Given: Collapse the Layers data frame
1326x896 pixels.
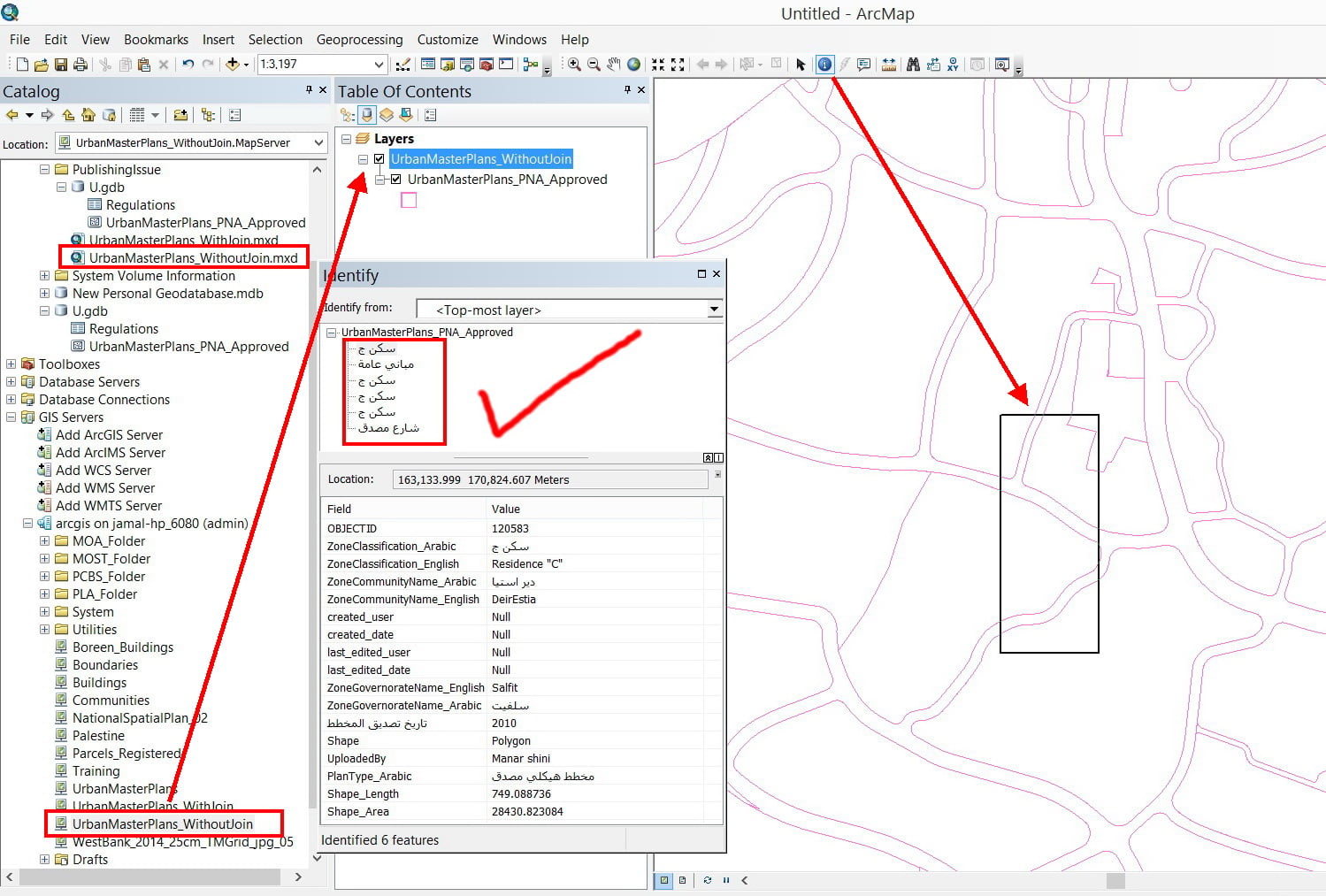Looking at the screenshot, I should (347, 139).
